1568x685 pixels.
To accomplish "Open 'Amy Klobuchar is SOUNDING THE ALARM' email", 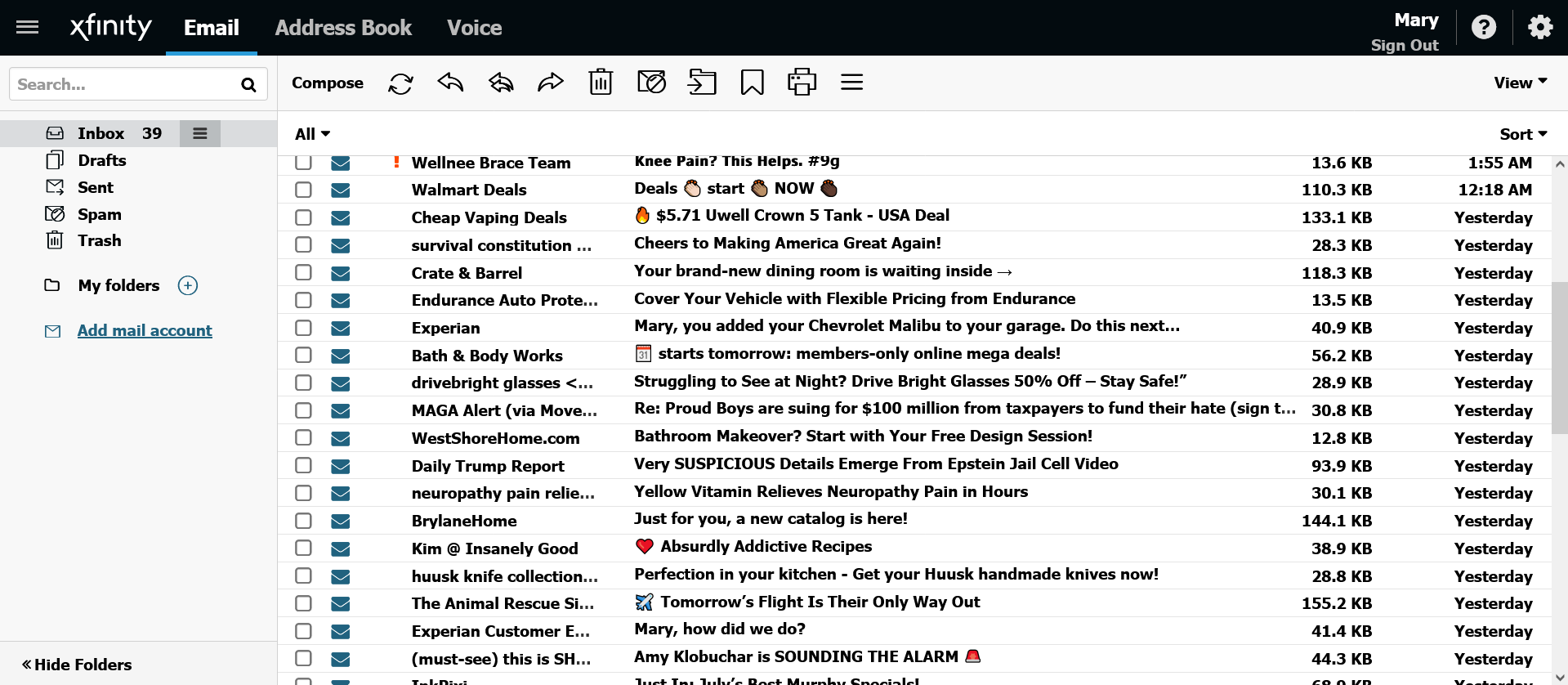I will (x=807, y=657).
